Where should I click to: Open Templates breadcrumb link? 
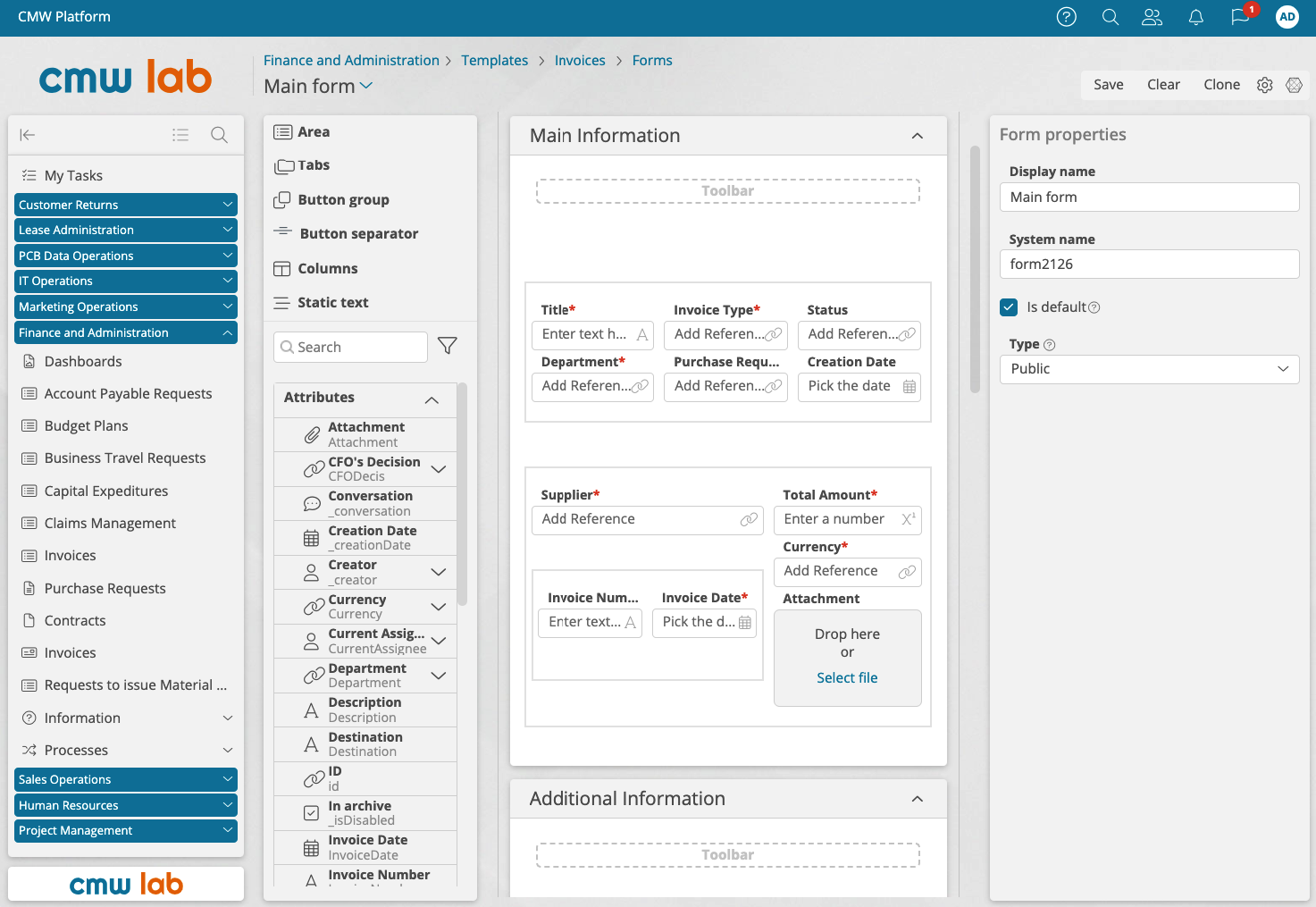click(494, 60)
